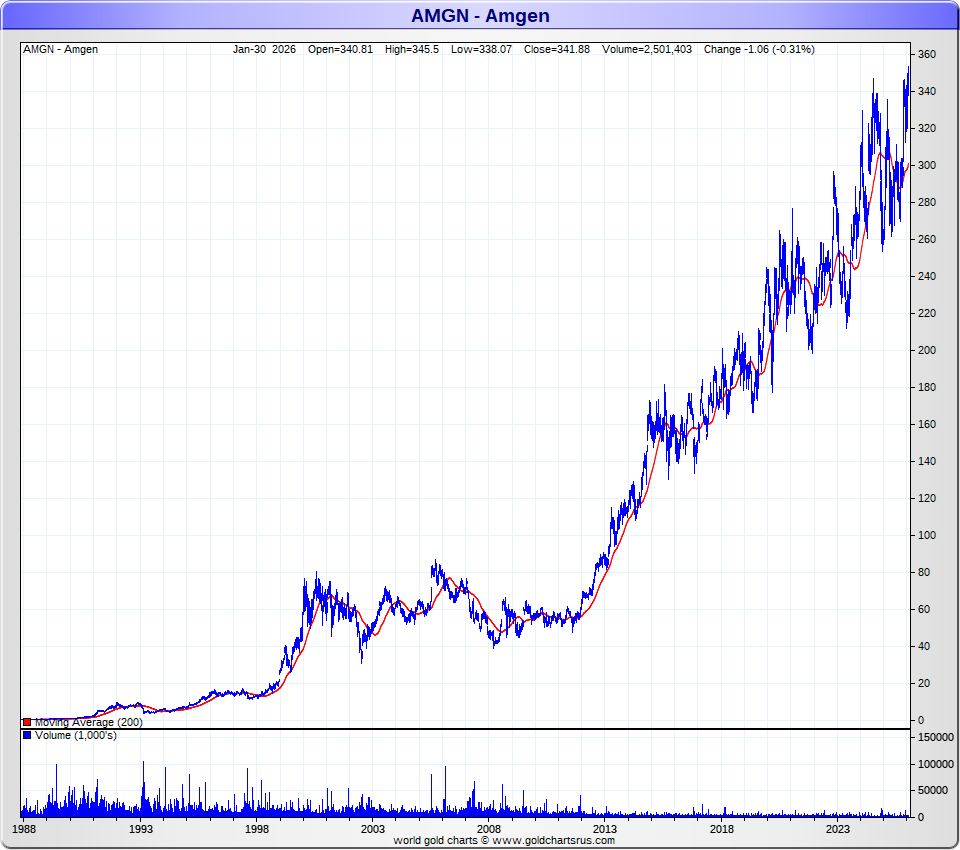Click the Close=341.88 value

(x=558, y=49)
